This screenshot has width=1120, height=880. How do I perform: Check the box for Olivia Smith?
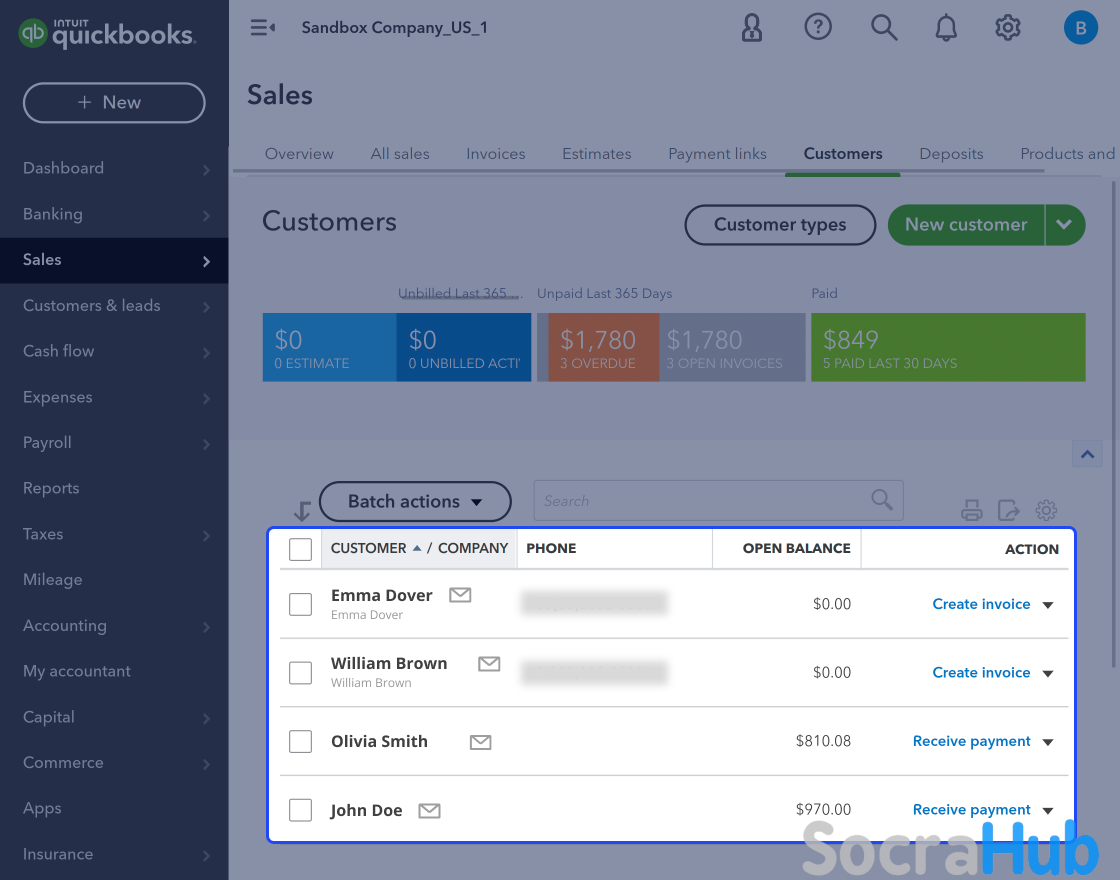300,741
